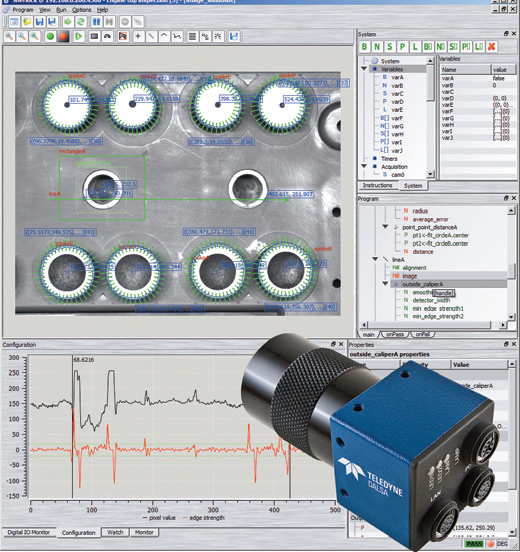The width and height of the screenshot is (520, 552).
Task: Click the green play triangle icon
Action: tap(79, 36)
